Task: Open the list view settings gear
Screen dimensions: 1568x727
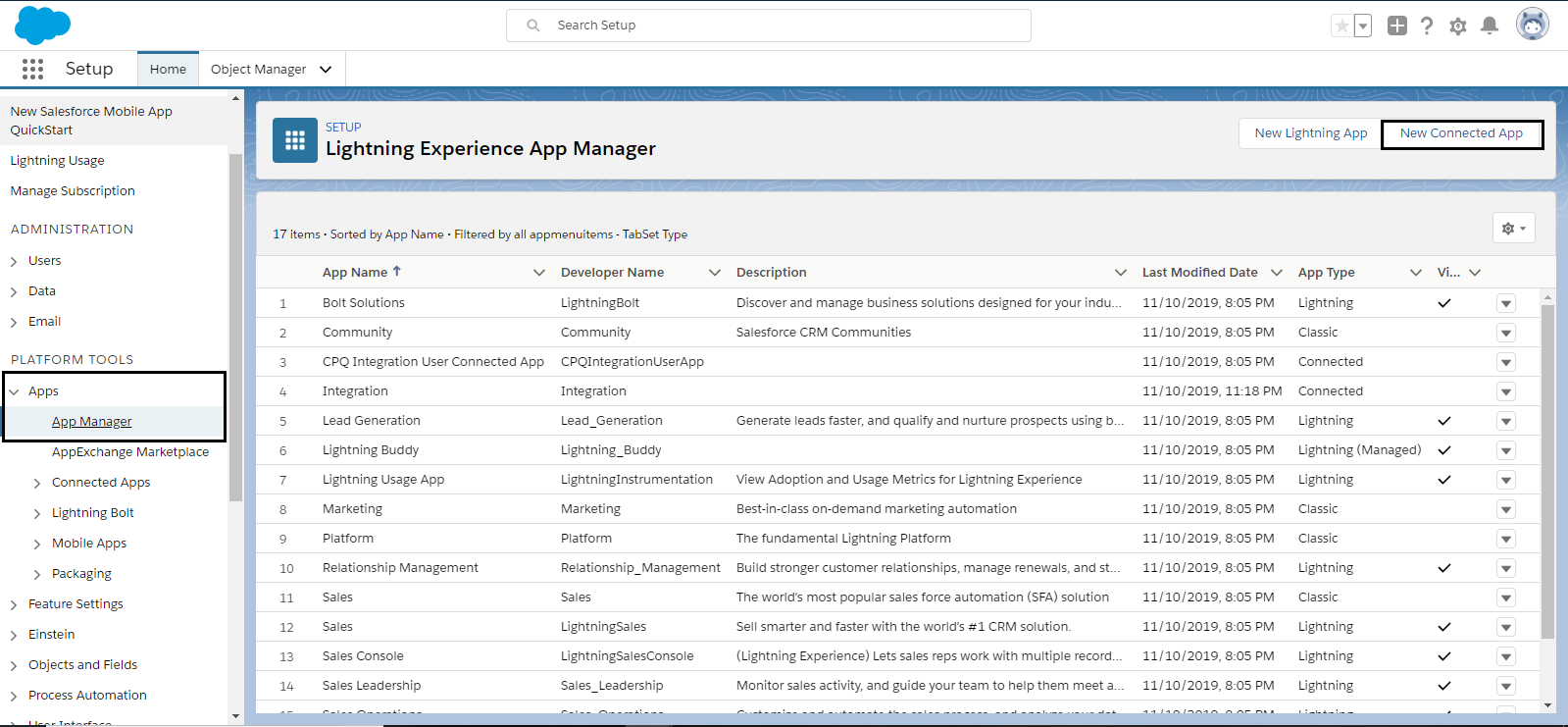Action: pos(1514,228)
